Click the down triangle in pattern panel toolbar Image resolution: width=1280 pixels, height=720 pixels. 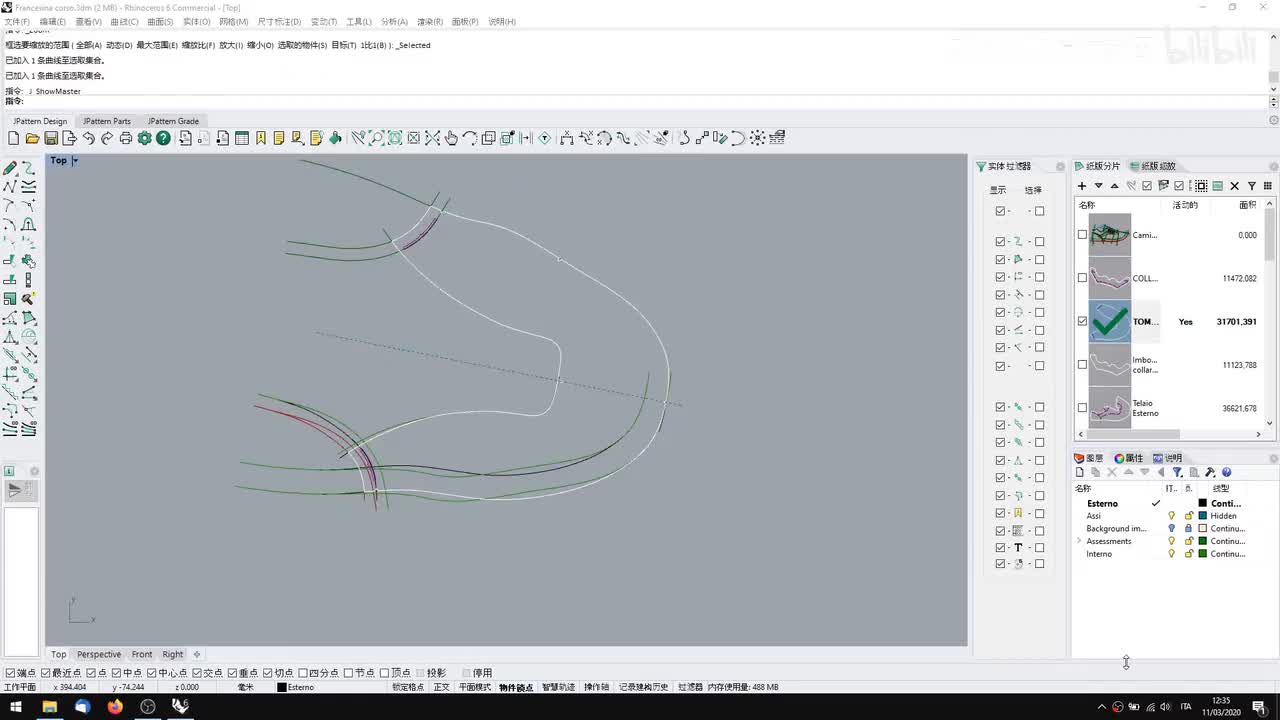(x=1098, y=186)
